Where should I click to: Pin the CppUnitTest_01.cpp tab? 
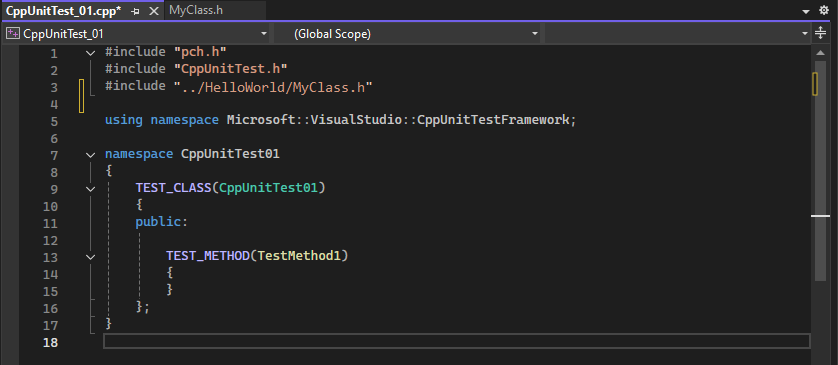tap(136, 11)
